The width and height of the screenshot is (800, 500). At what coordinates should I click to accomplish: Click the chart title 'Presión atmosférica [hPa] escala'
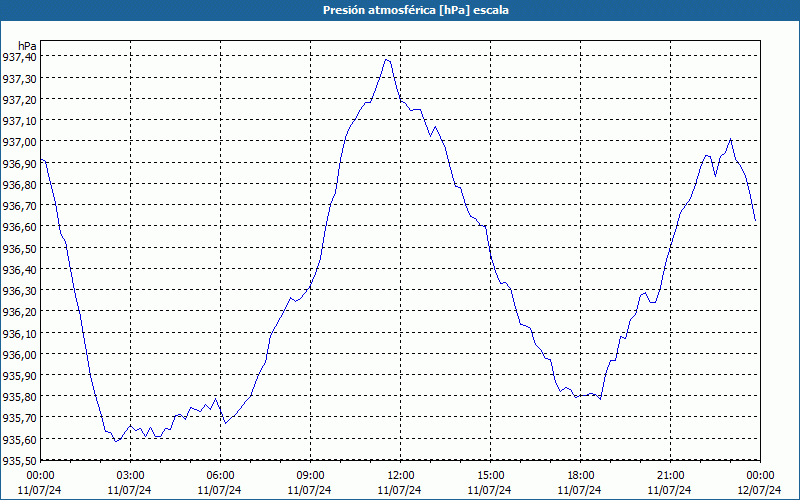416,10
